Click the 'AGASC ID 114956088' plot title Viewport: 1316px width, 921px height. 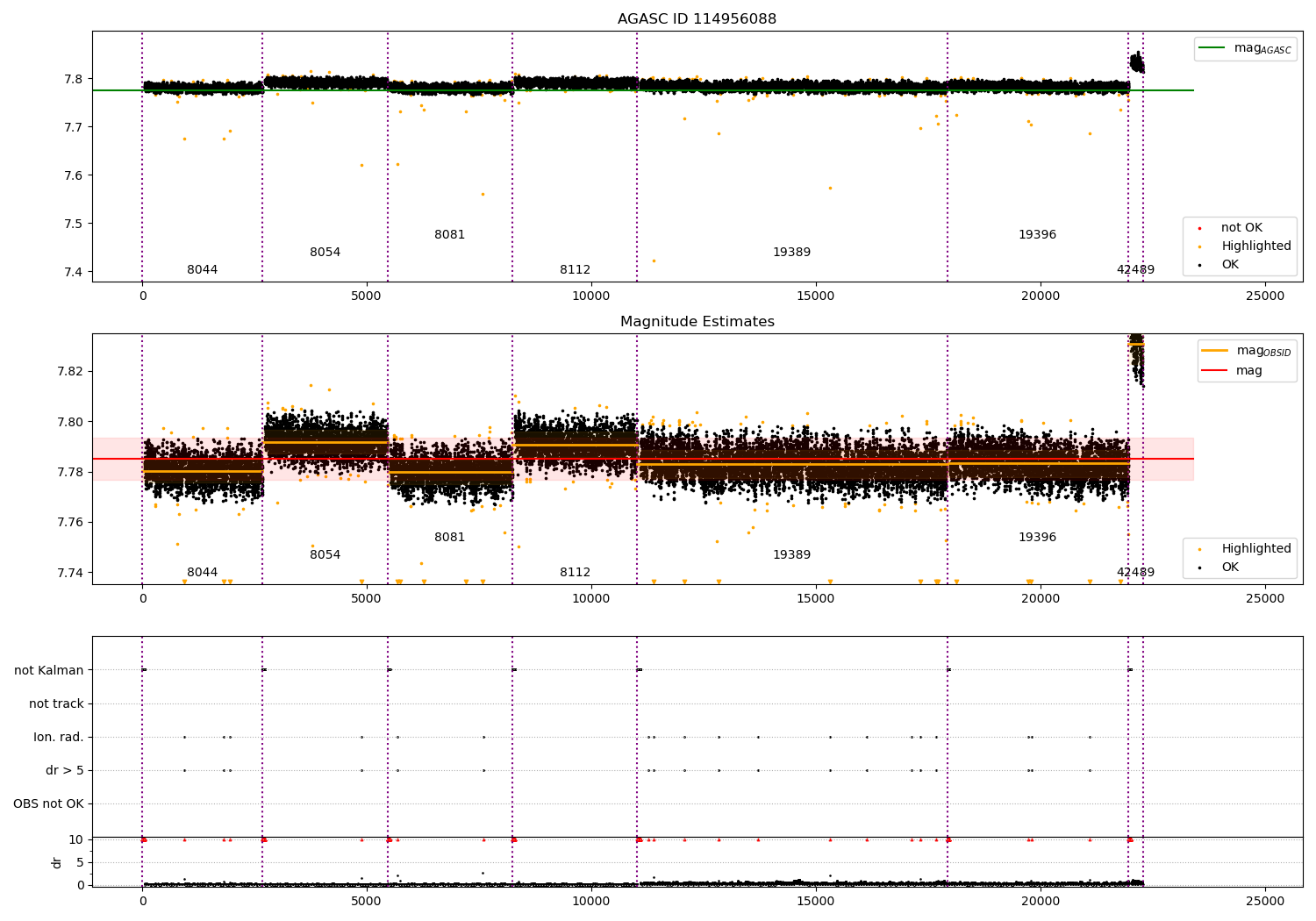[697, 19]
